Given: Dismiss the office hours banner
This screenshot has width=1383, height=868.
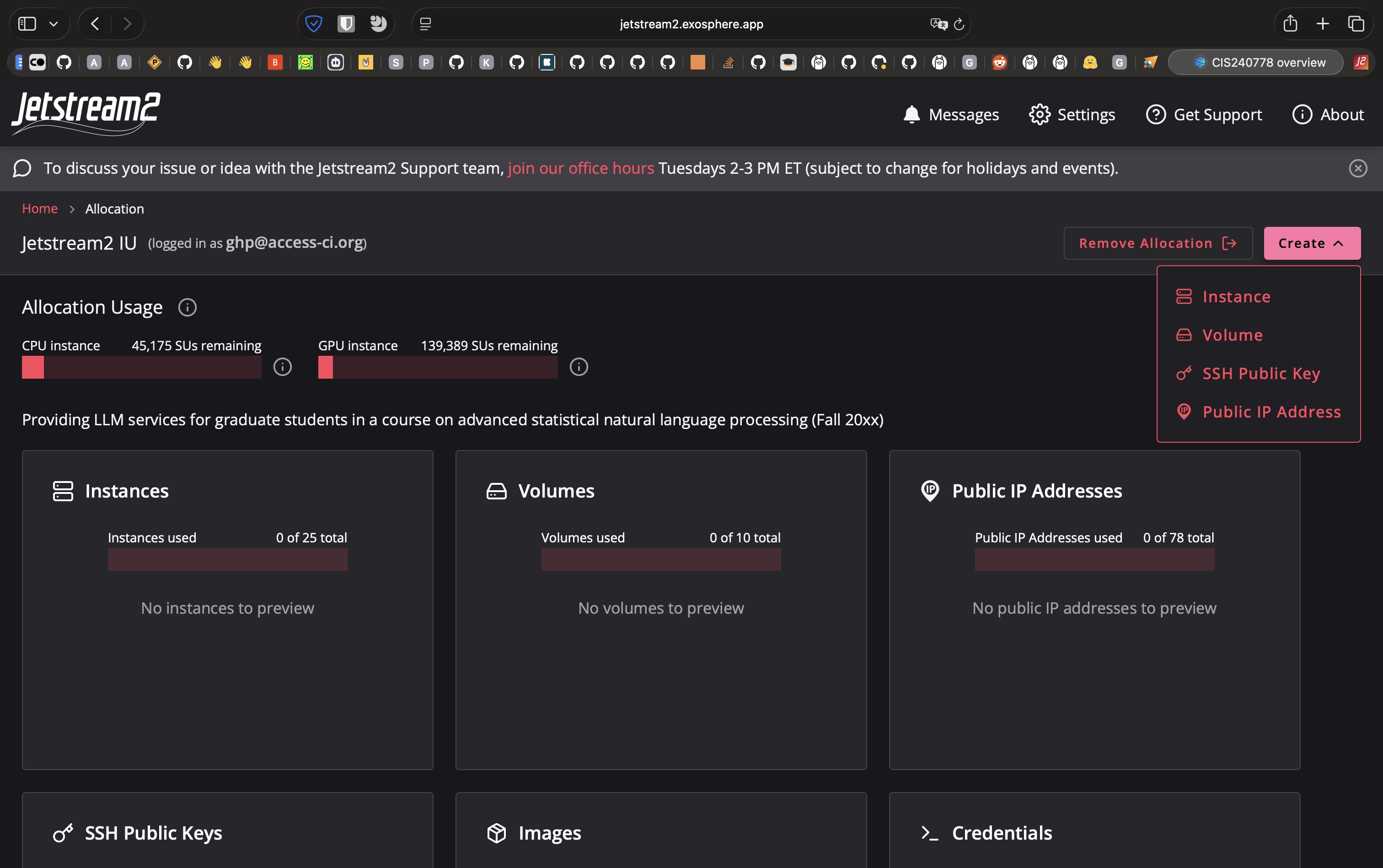Looking at the screenshot, I should [x=1358, y=168].
